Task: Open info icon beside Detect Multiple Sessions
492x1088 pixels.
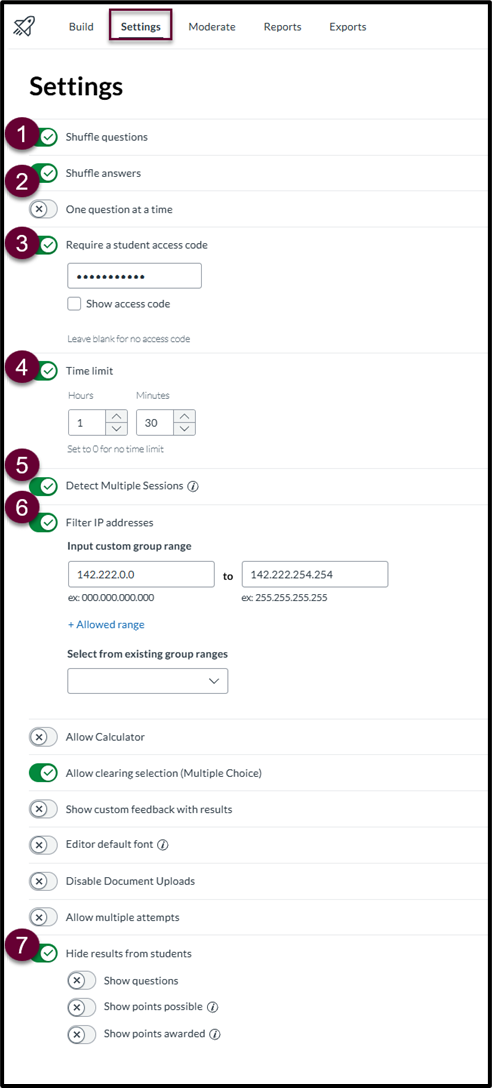Action: pyautogui.click(x=193, y=486)
